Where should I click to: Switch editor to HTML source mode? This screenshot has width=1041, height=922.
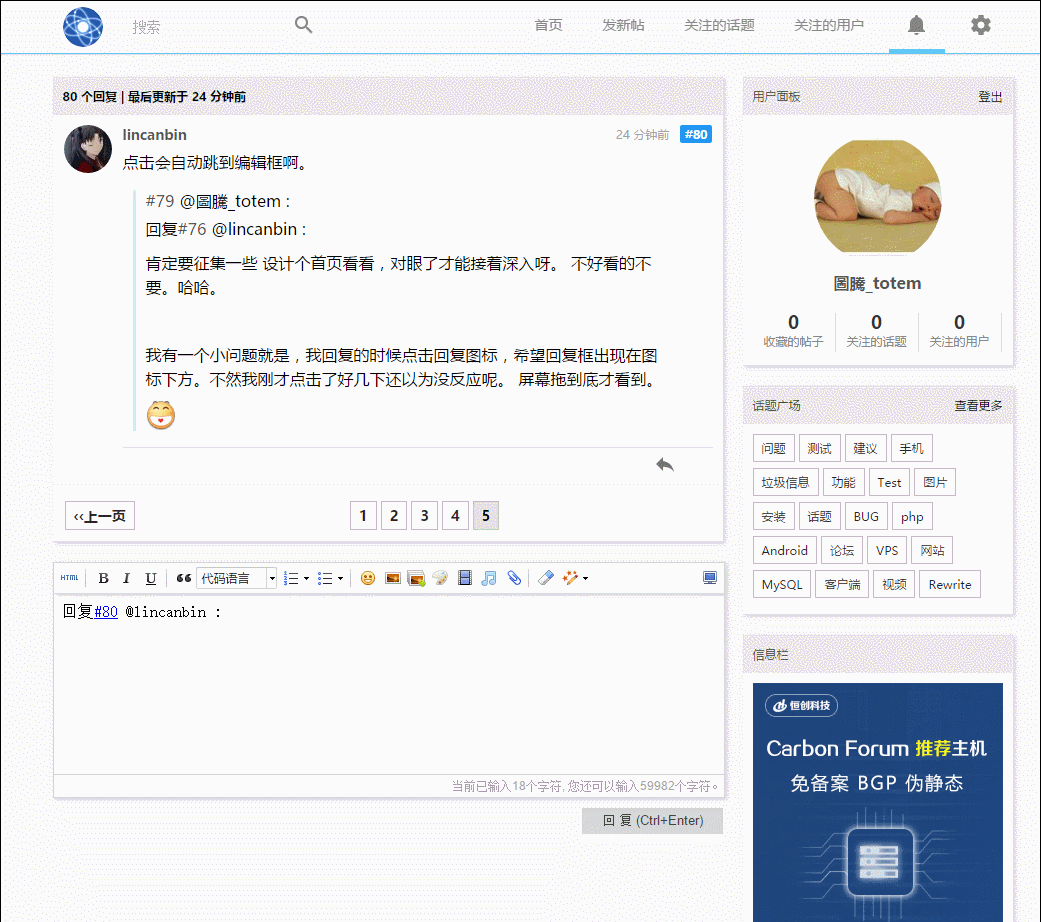[70, 578]
